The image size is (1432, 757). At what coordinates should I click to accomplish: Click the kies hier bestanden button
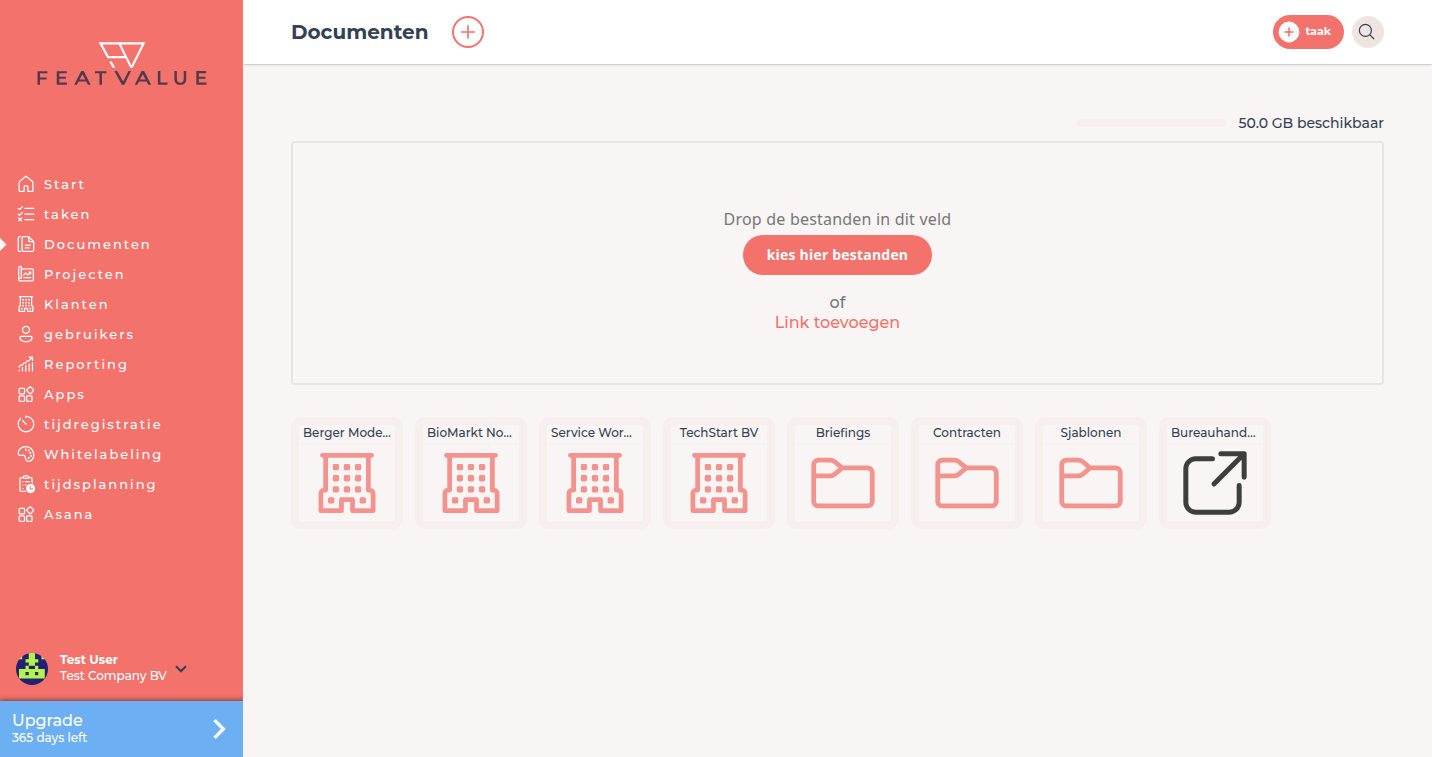[x=837, y=255]
